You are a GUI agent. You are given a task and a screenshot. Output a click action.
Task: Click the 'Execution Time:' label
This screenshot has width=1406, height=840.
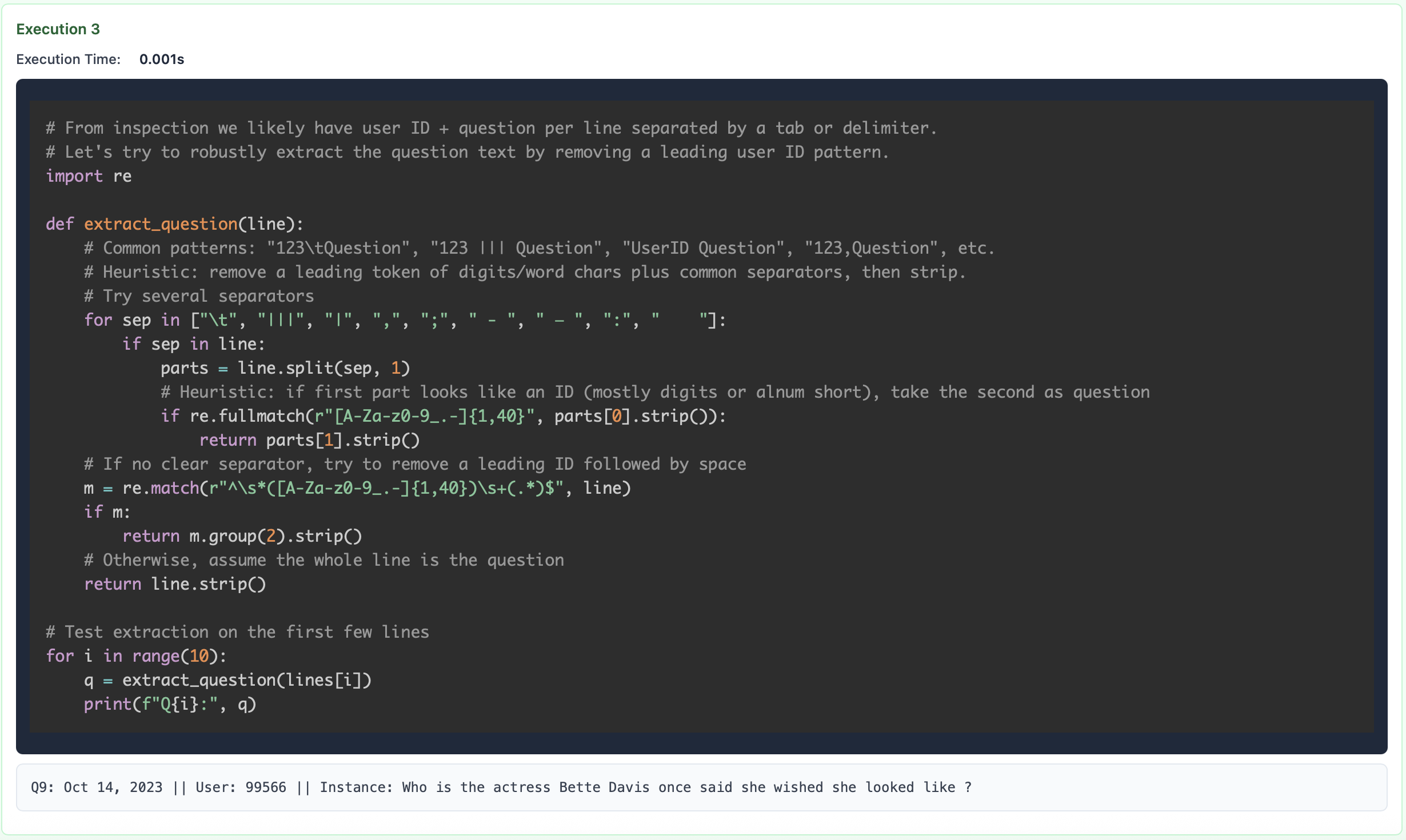tap(68, 59)
